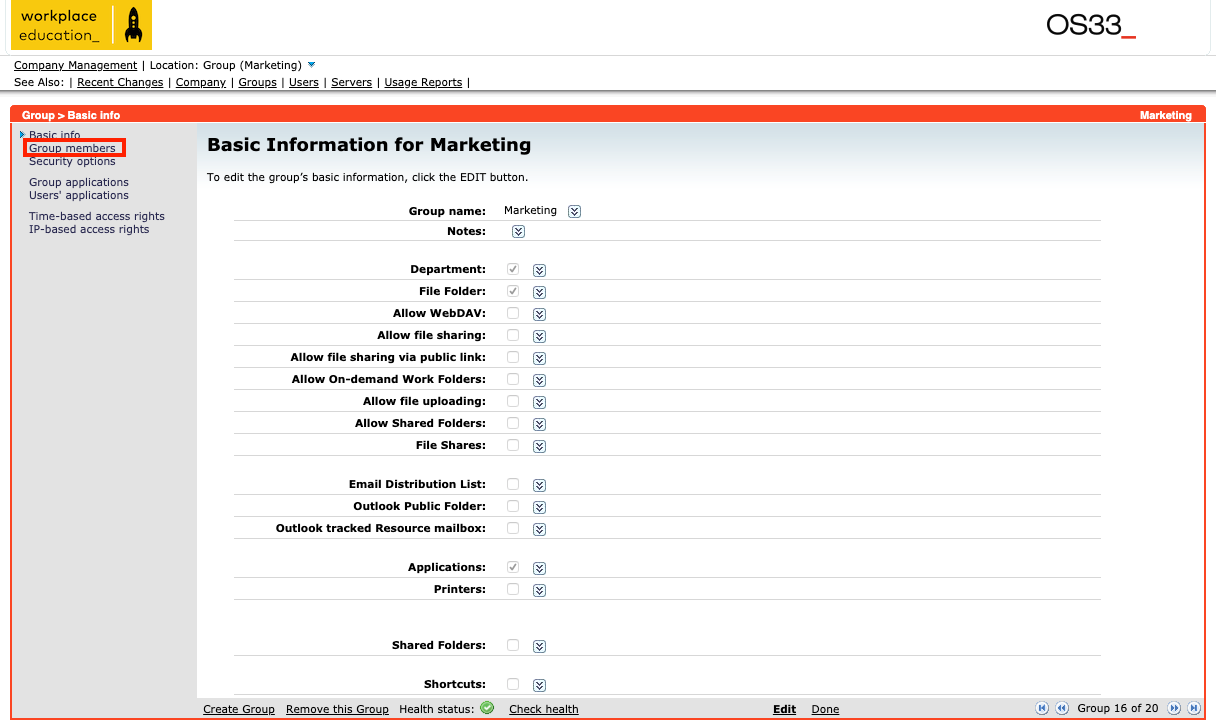Toggle the Outlook Public Folder checkbox

[513, 506]
